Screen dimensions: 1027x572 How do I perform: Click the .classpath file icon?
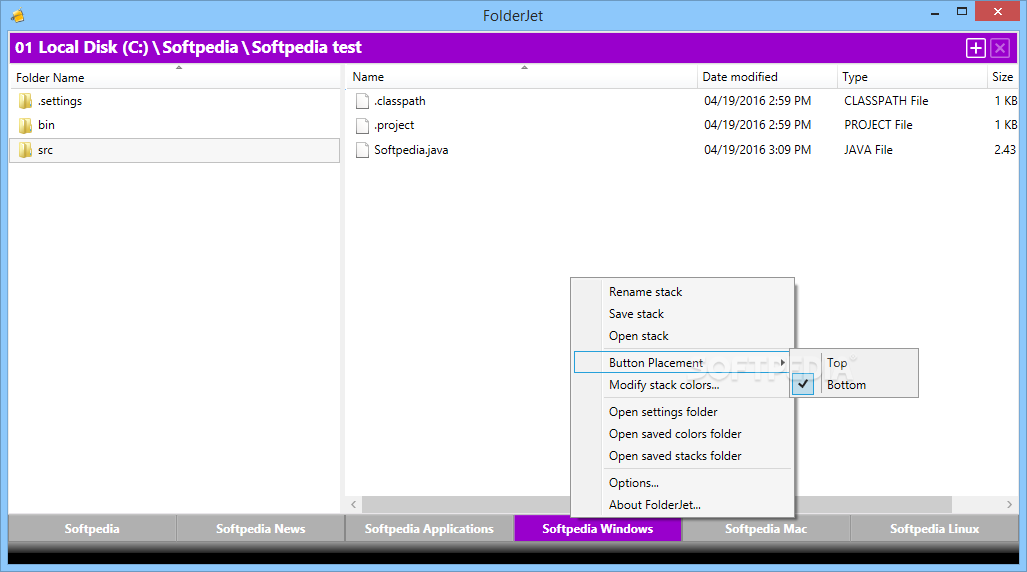tap(362, 101)
